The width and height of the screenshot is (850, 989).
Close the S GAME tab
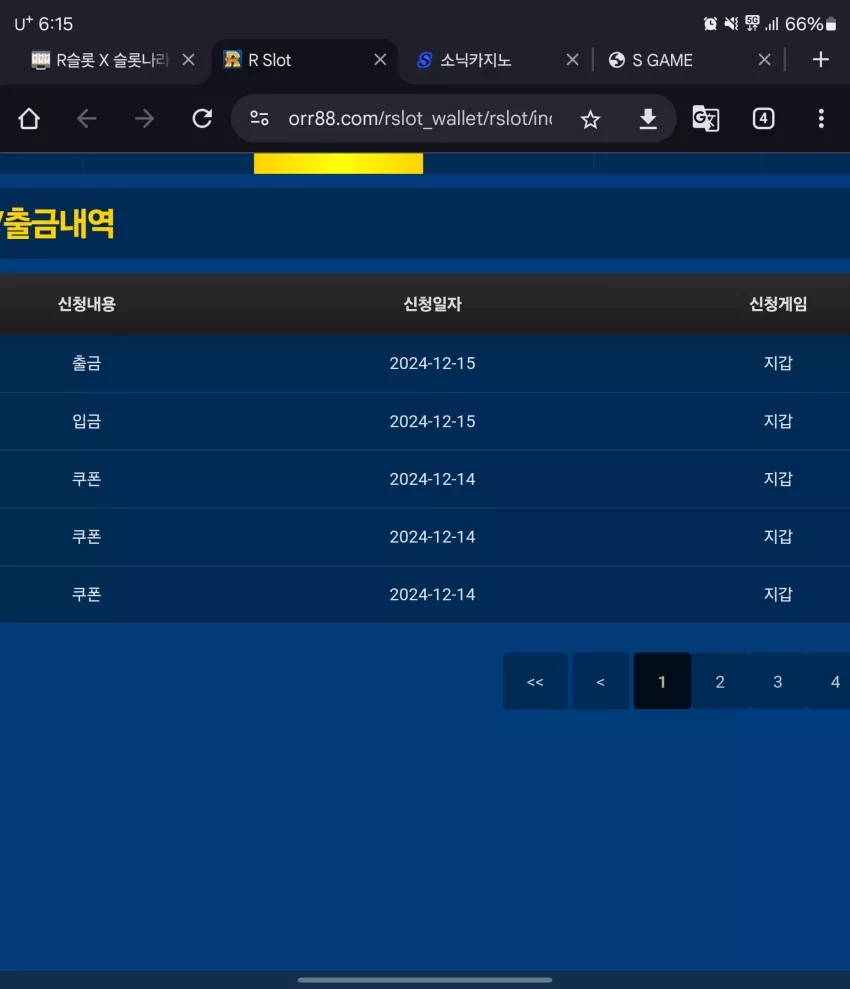764,60
